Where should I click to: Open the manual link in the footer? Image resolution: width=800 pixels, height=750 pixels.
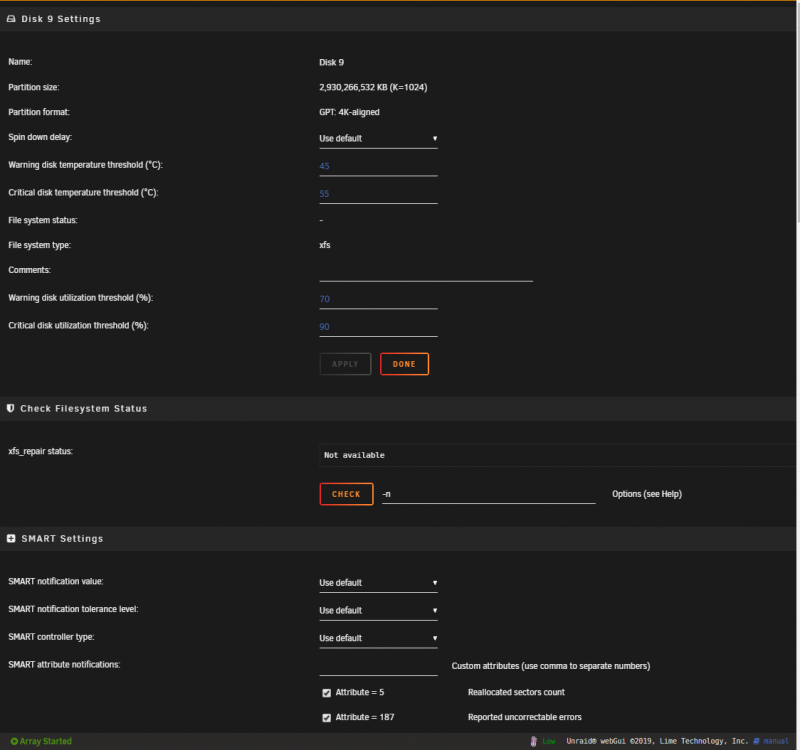pos(776,741)
